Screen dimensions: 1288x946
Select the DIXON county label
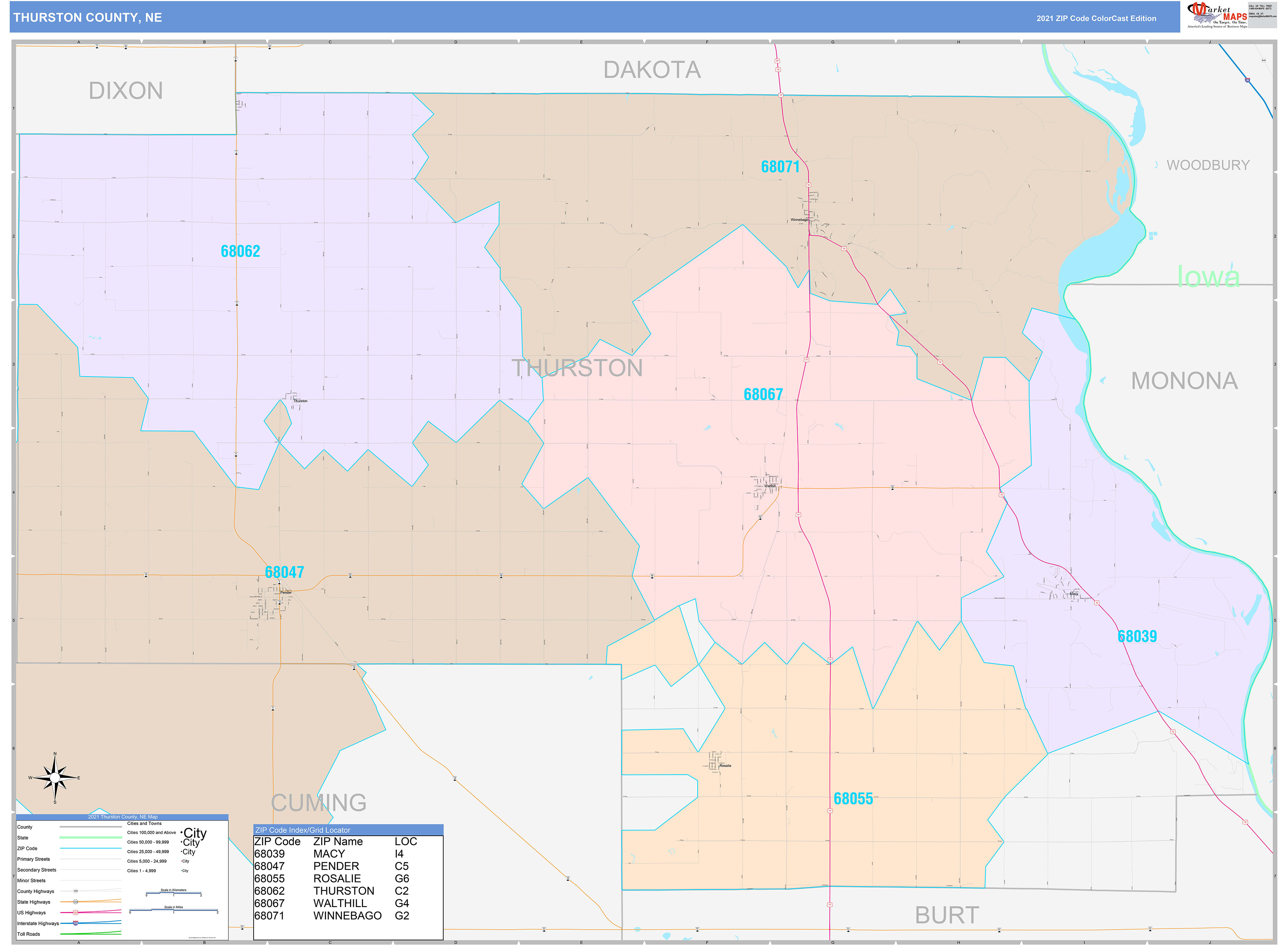pyautogui.click(x=126, y=91)
